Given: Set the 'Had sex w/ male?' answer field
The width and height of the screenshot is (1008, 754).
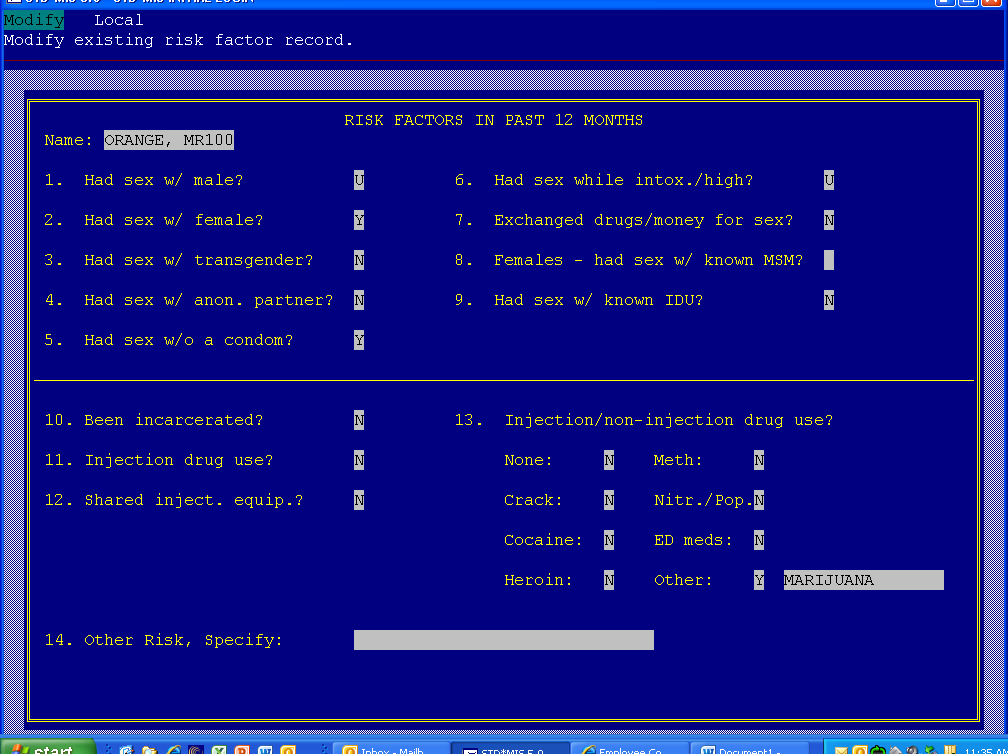Looking at the screenshot, I should pos(359,180).
